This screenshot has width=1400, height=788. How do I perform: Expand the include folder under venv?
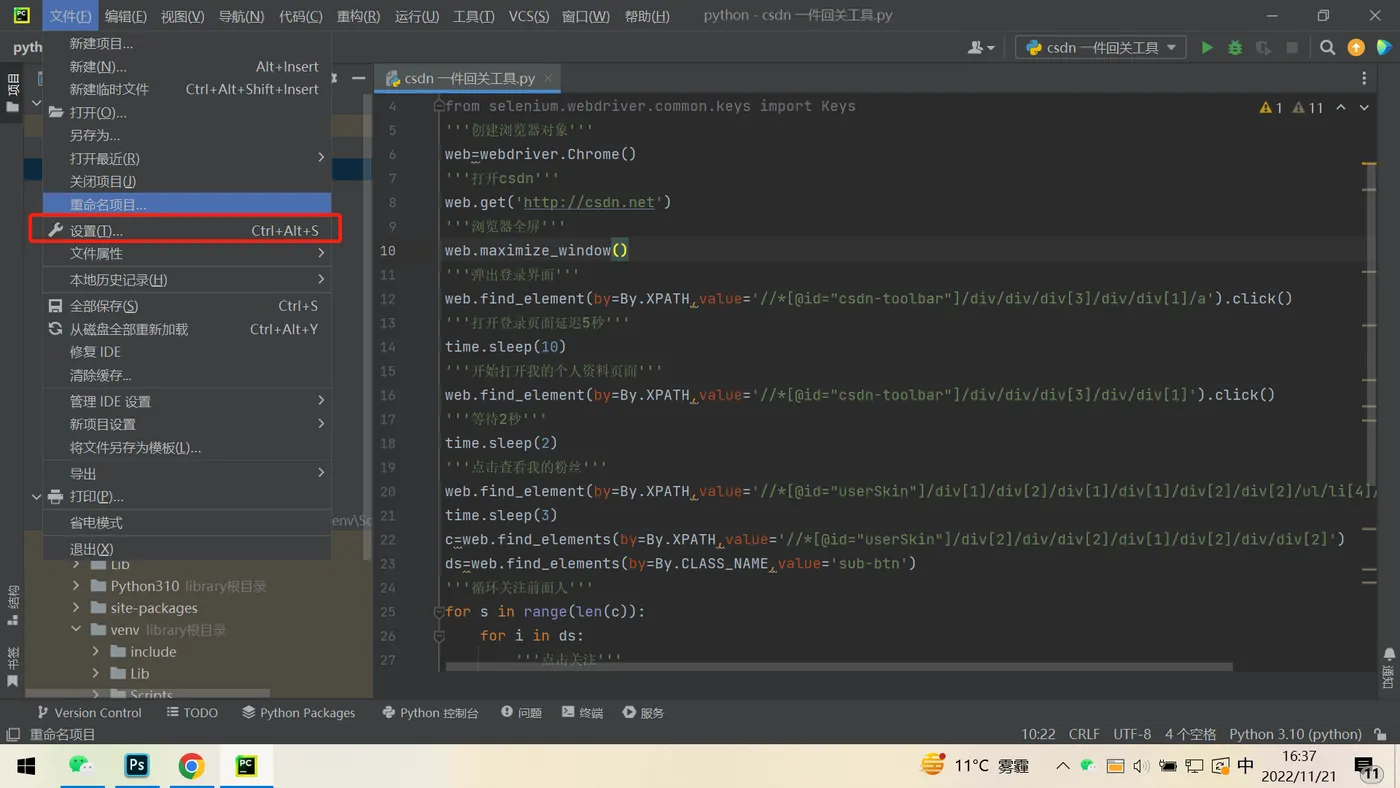96,652
